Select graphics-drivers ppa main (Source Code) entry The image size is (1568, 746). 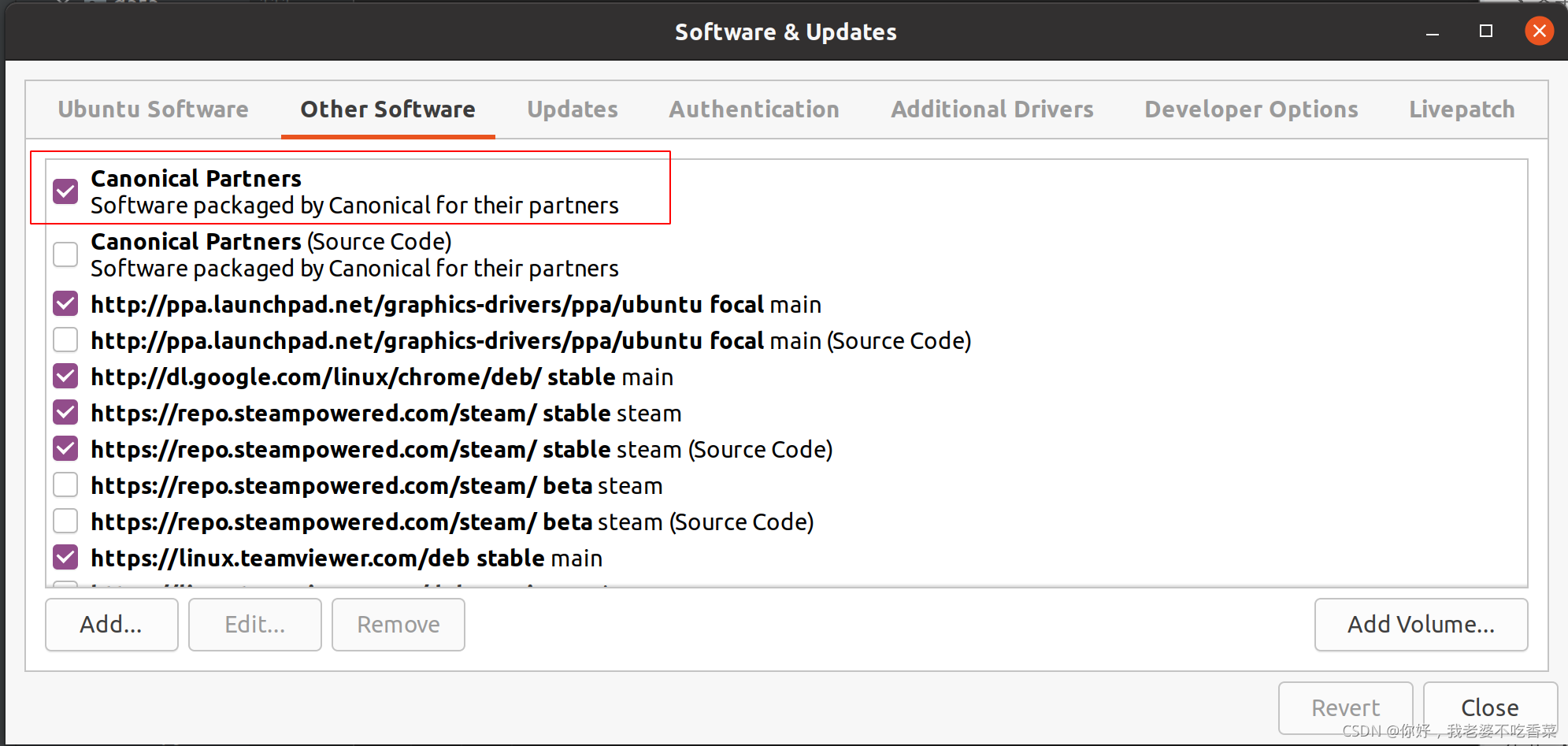tap(531, 340)
